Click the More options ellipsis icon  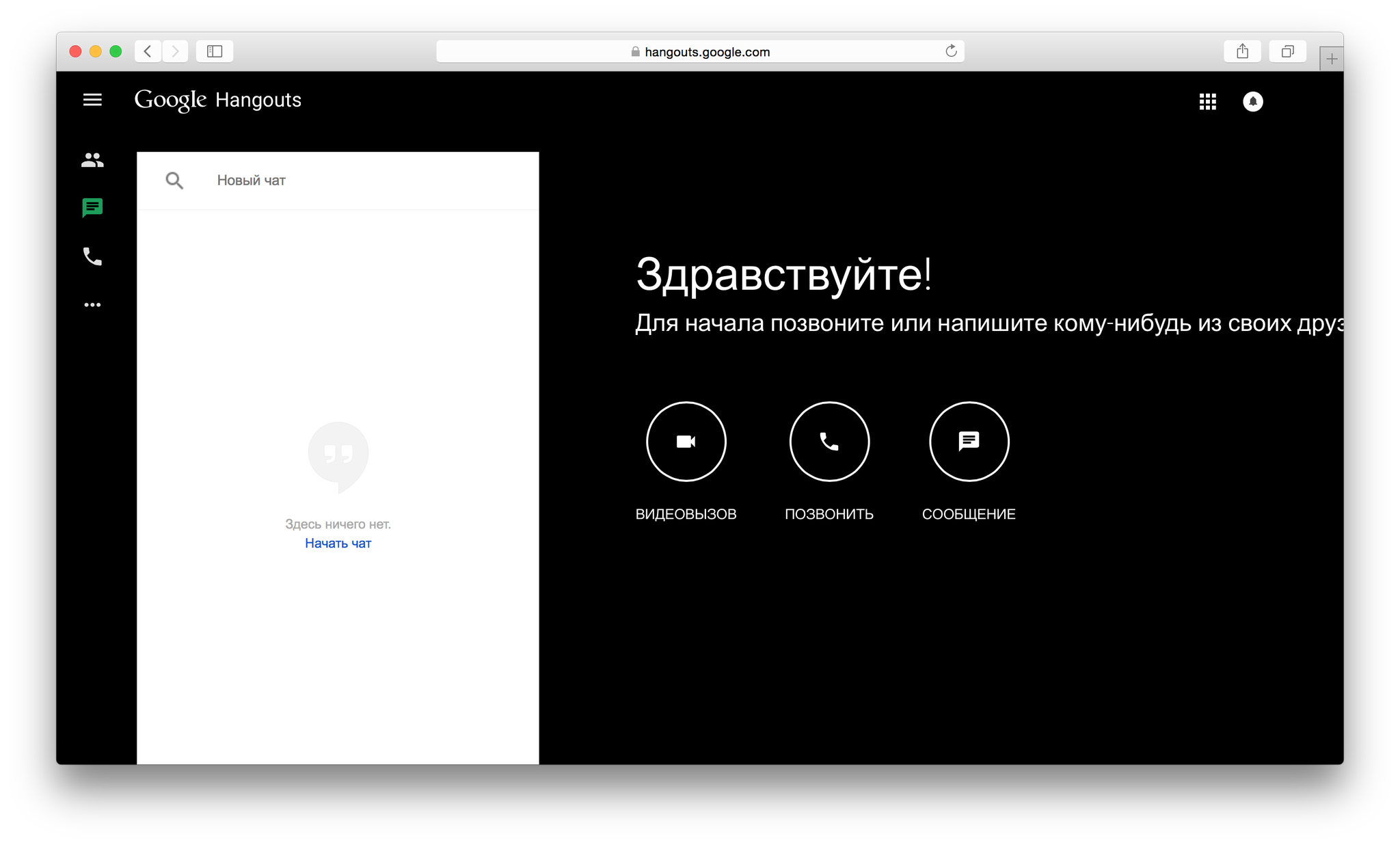[92, 305]
